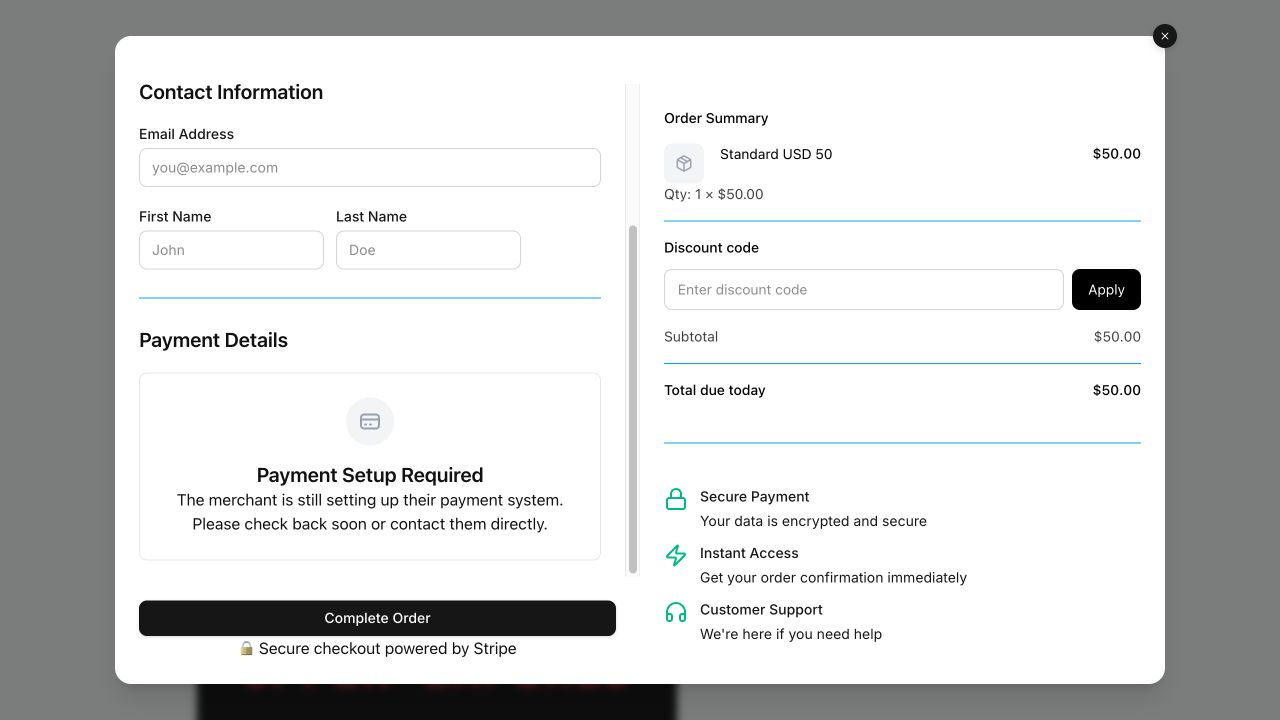1280x720 pixels.
Task: Click the Email Address label
Action: pos(186,134)
